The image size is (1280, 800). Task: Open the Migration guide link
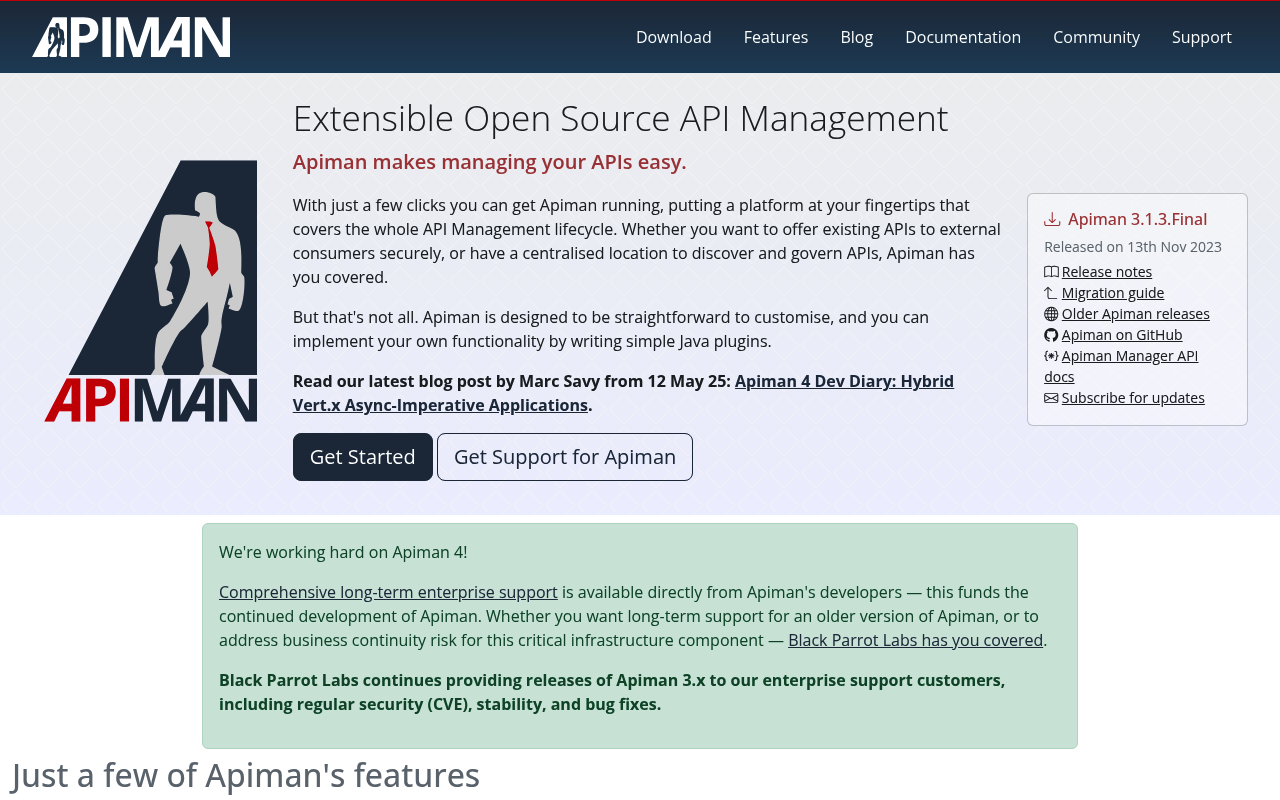[x=1113, y=293]
